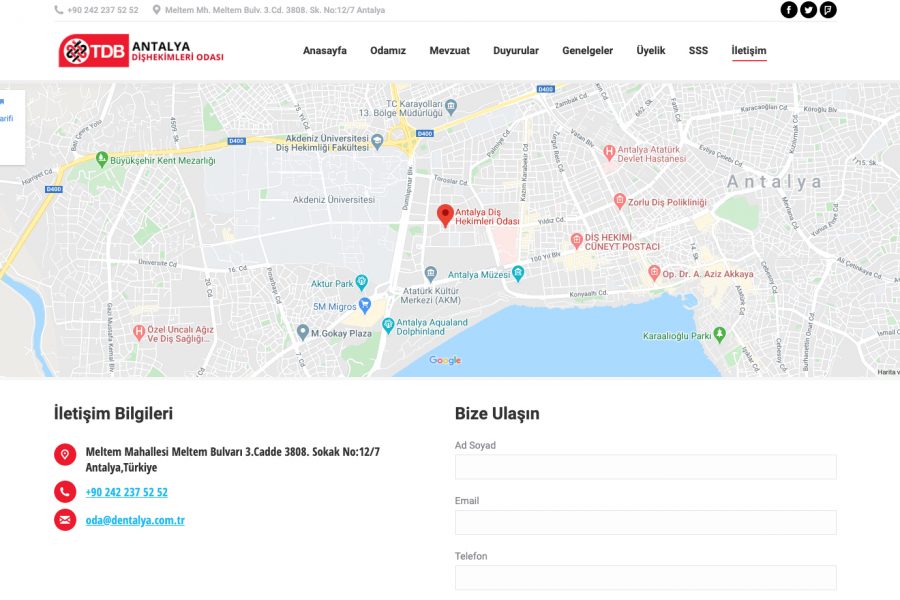The height and width of the screenshot is (600, 900).
Task: Click into the Ad Soyad input field
Action: click(645, 467)
